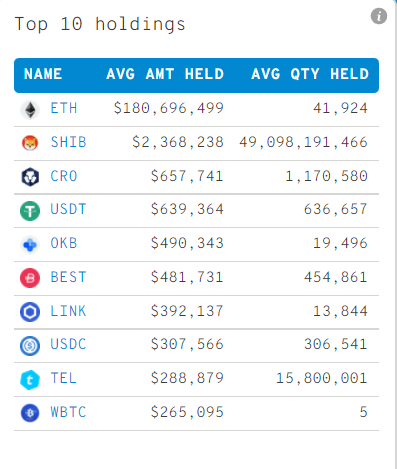Image resolution: width=397 pixels, height=469 pixels.
Task: Select the Telcoin TEL cyan icon
Action: [x=30, y=379]
